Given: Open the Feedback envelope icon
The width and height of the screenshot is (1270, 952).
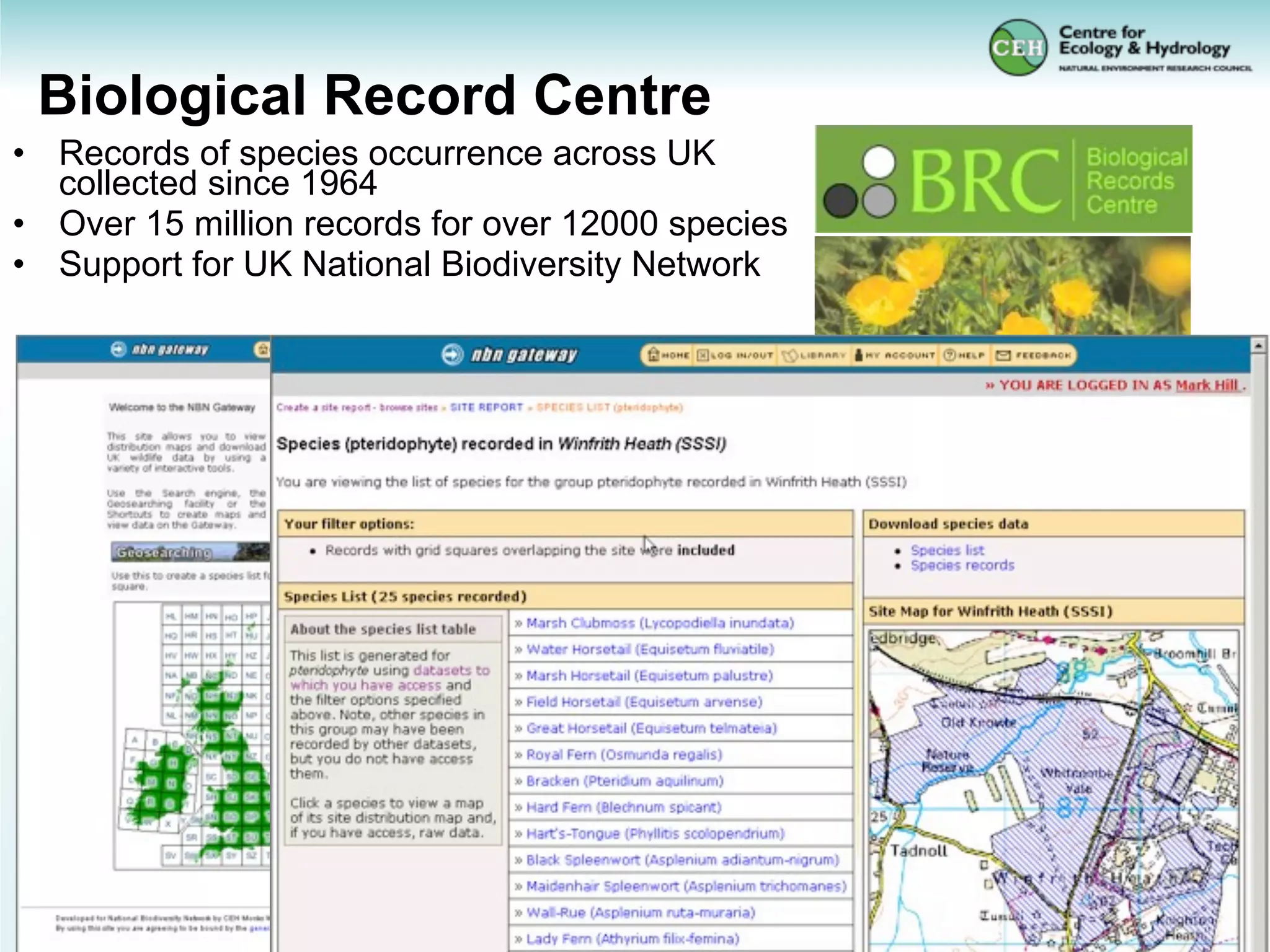Looking at the screenshot, I should coord(1003,355).
